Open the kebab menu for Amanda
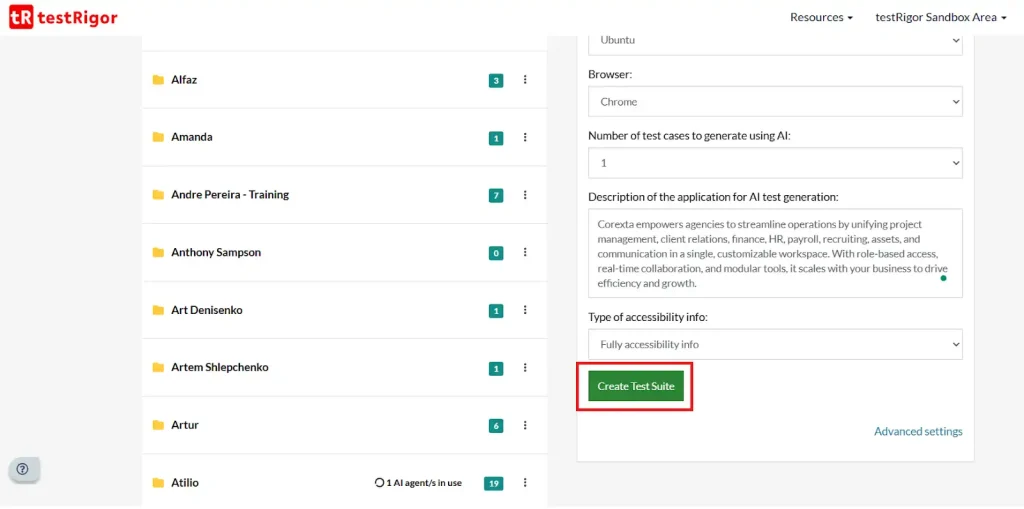The height and width of the screenshot is (509, 1024). point(525,137)
